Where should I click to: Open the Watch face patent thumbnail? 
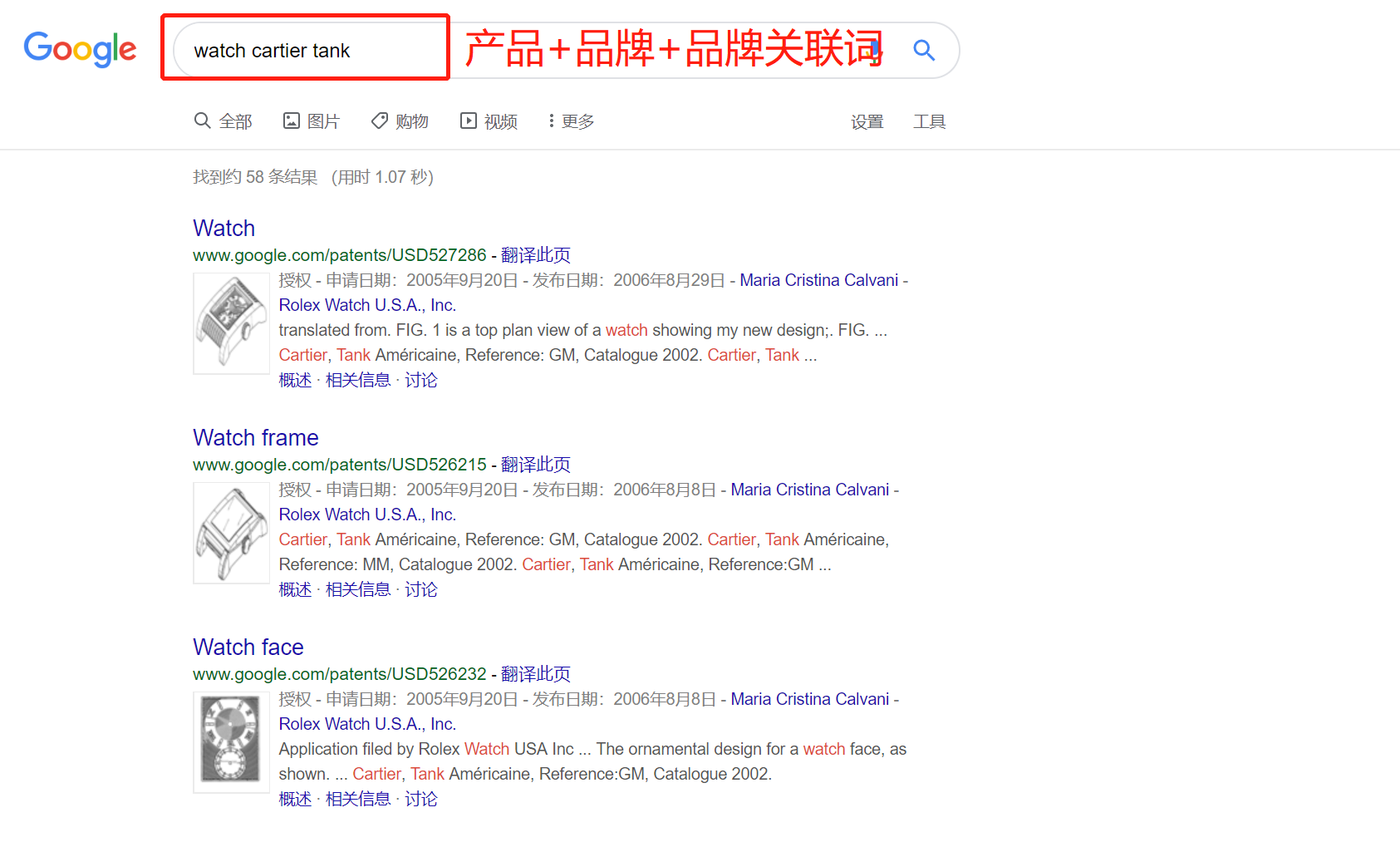point(231,742)
